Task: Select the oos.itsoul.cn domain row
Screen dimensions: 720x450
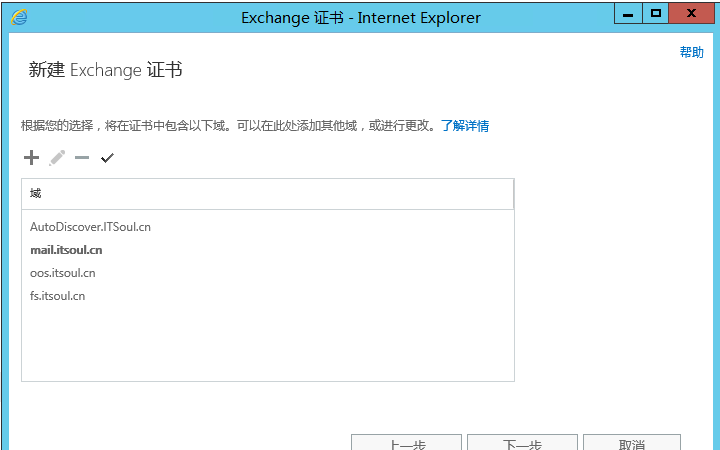Action: pos(268,273)
